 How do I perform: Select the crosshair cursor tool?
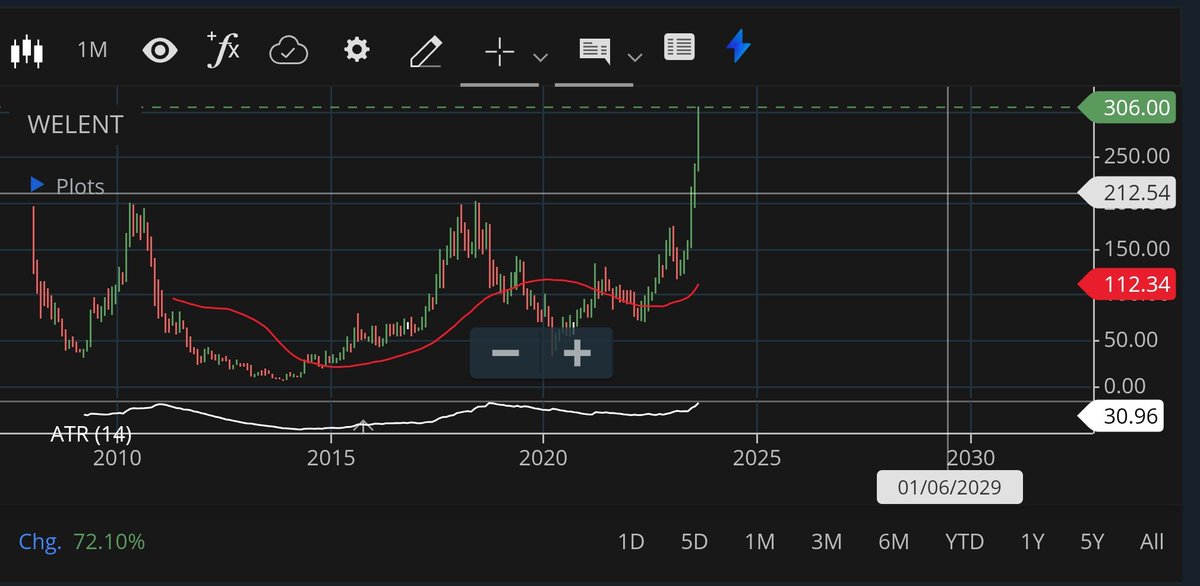499,52
